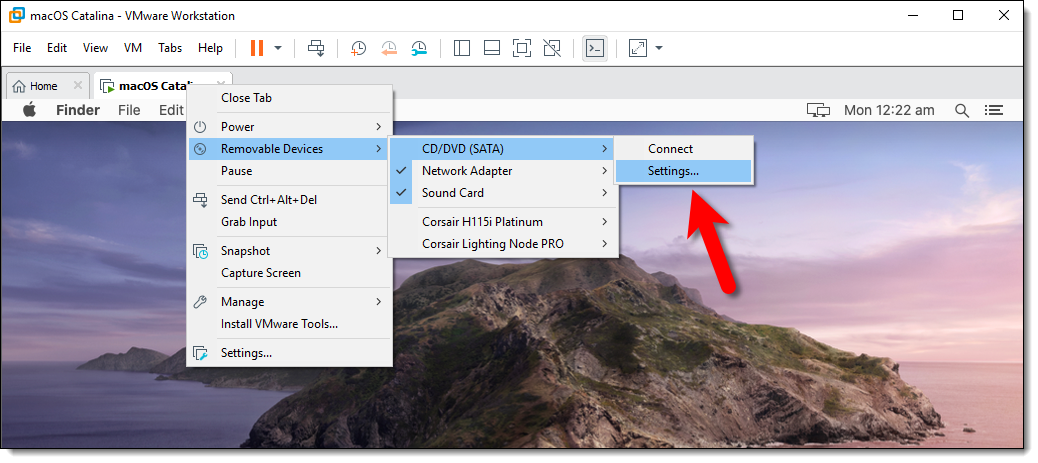Click the VMware Workstation title bar logo icon
The height and width of the screenshot is (463, 1038).
pos(17,15)
